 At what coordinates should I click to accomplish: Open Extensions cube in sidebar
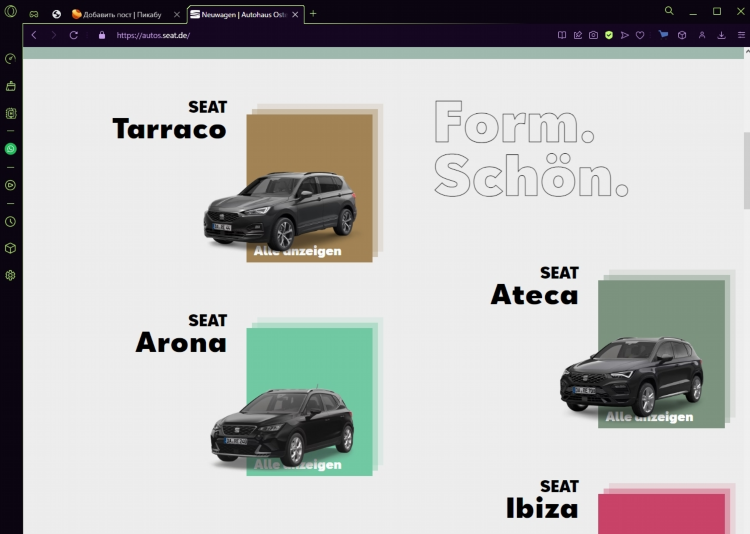click(x=11, y=248)
